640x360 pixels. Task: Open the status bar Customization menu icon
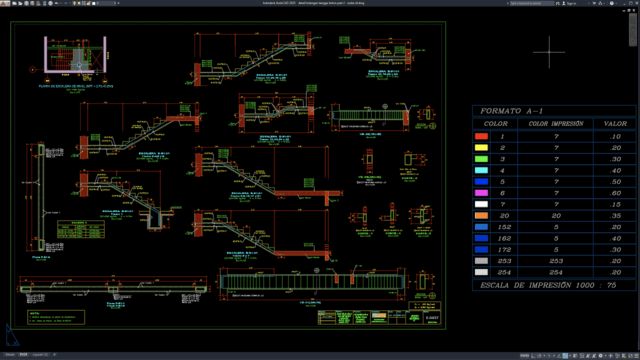coord(636,356)
